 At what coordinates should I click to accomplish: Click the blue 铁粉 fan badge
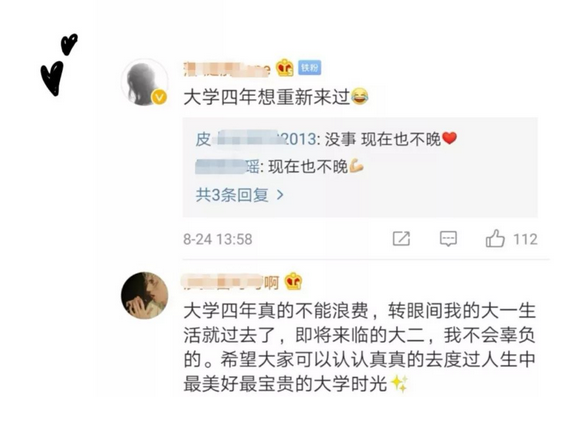[309, 68]
